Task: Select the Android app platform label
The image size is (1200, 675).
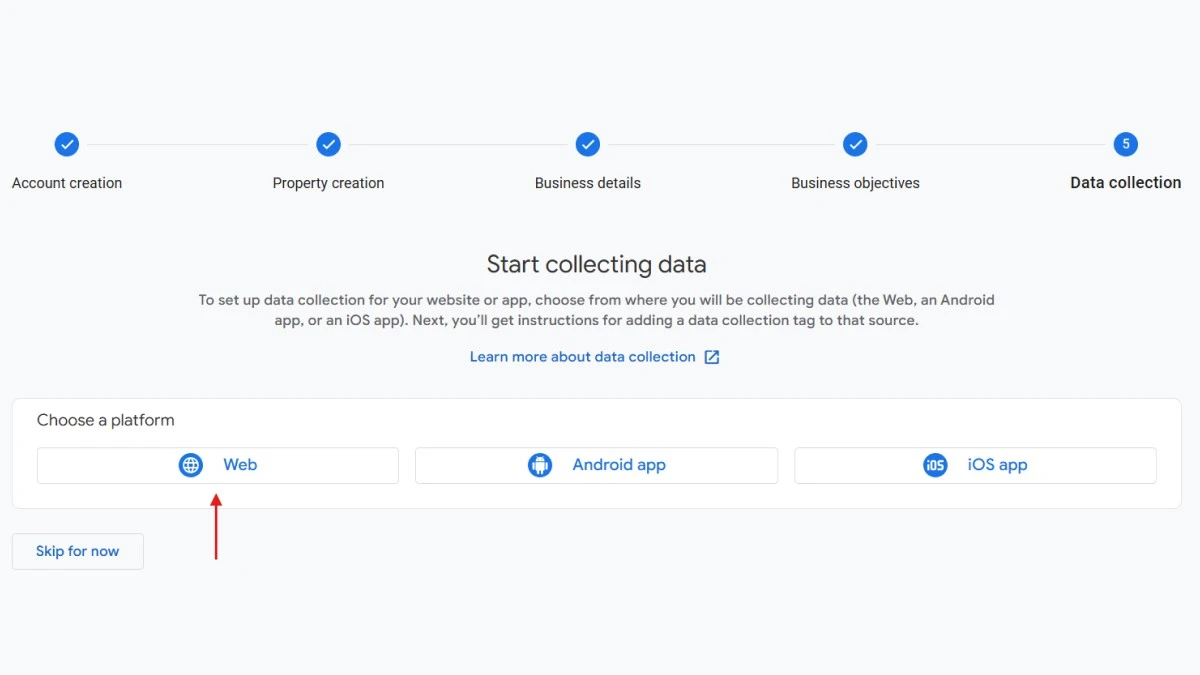Action: pos(619,465)
